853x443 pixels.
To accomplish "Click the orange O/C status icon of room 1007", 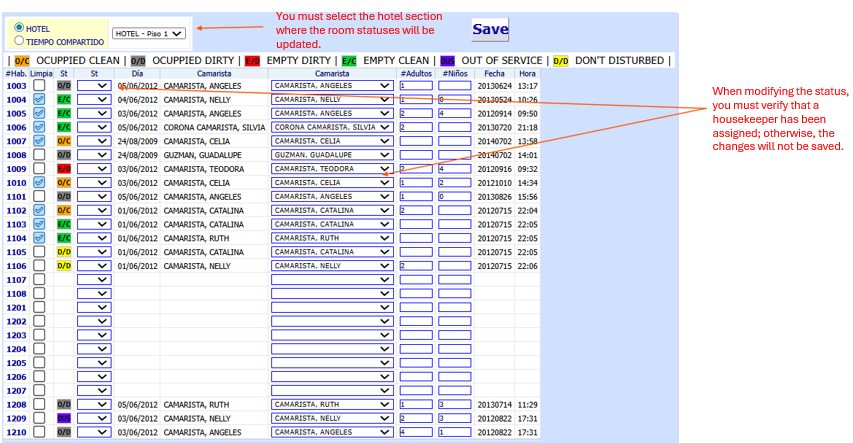I will tap(64, 142).
